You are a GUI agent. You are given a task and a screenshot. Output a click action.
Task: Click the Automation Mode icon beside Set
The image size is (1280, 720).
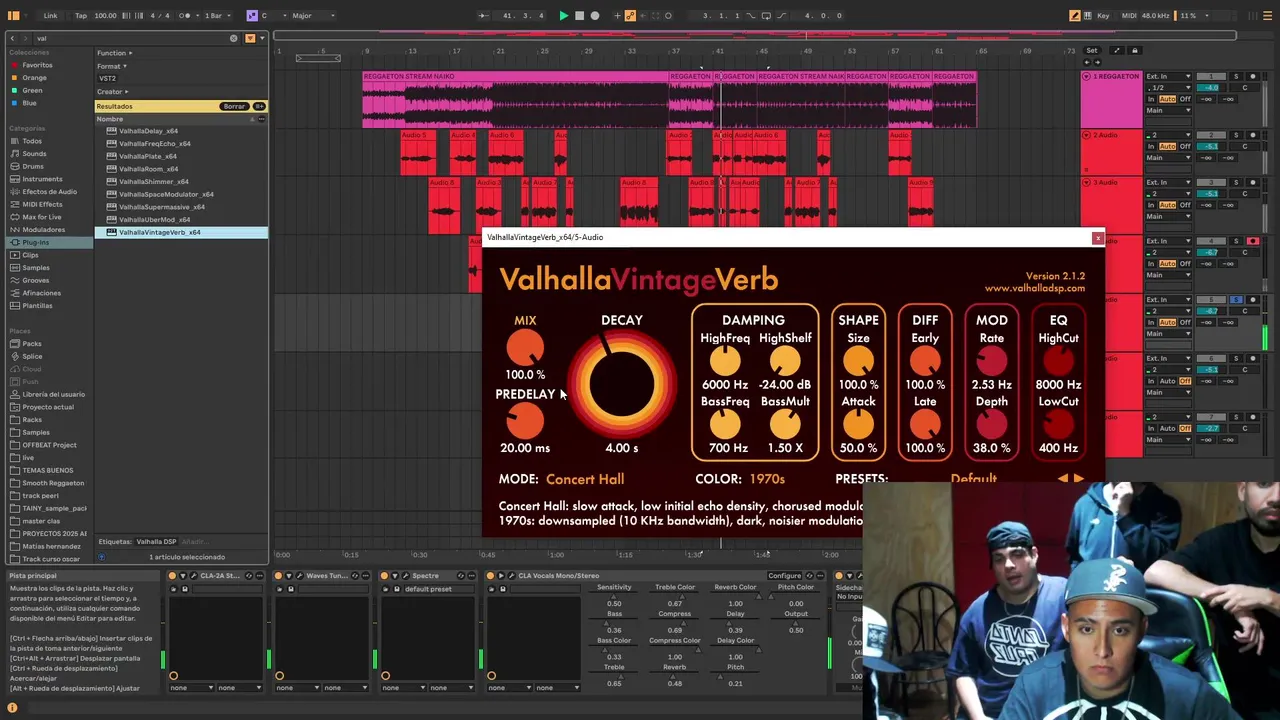[1117, 50]
